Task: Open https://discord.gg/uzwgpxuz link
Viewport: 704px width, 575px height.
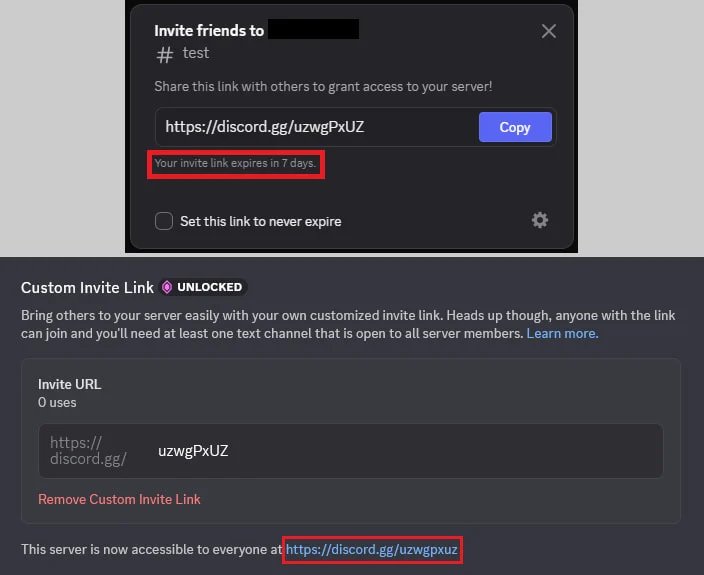Action: click(x=372, y=549)
